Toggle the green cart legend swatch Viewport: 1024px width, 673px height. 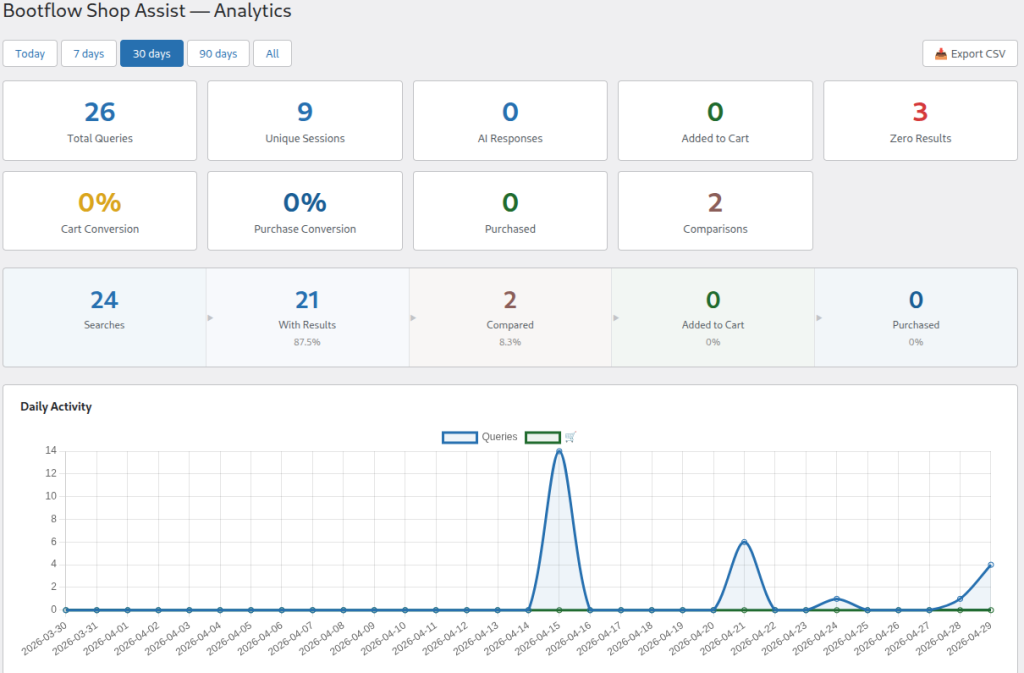tap(543, 437)
